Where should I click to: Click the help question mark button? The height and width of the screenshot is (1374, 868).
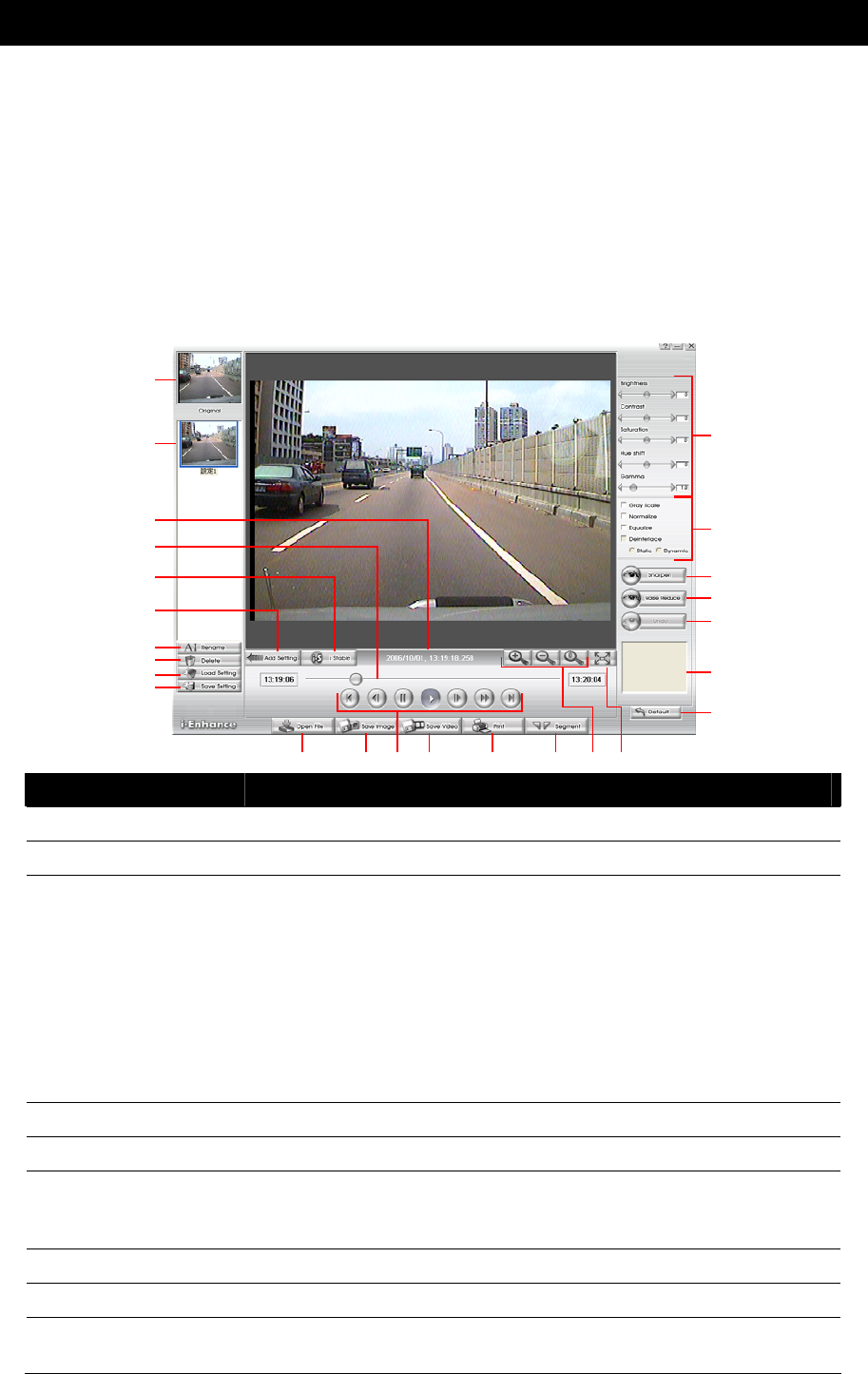coord(665,347)
